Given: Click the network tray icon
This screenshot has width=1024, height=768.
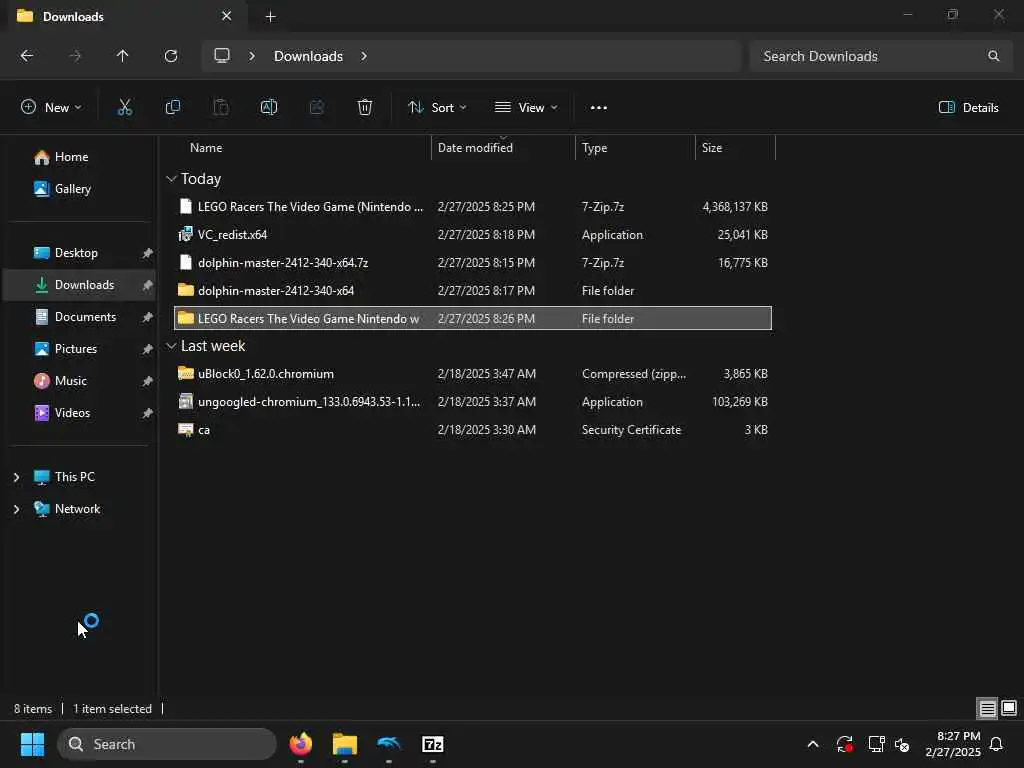Looking at the screenshot, I should tap(876, 744).
